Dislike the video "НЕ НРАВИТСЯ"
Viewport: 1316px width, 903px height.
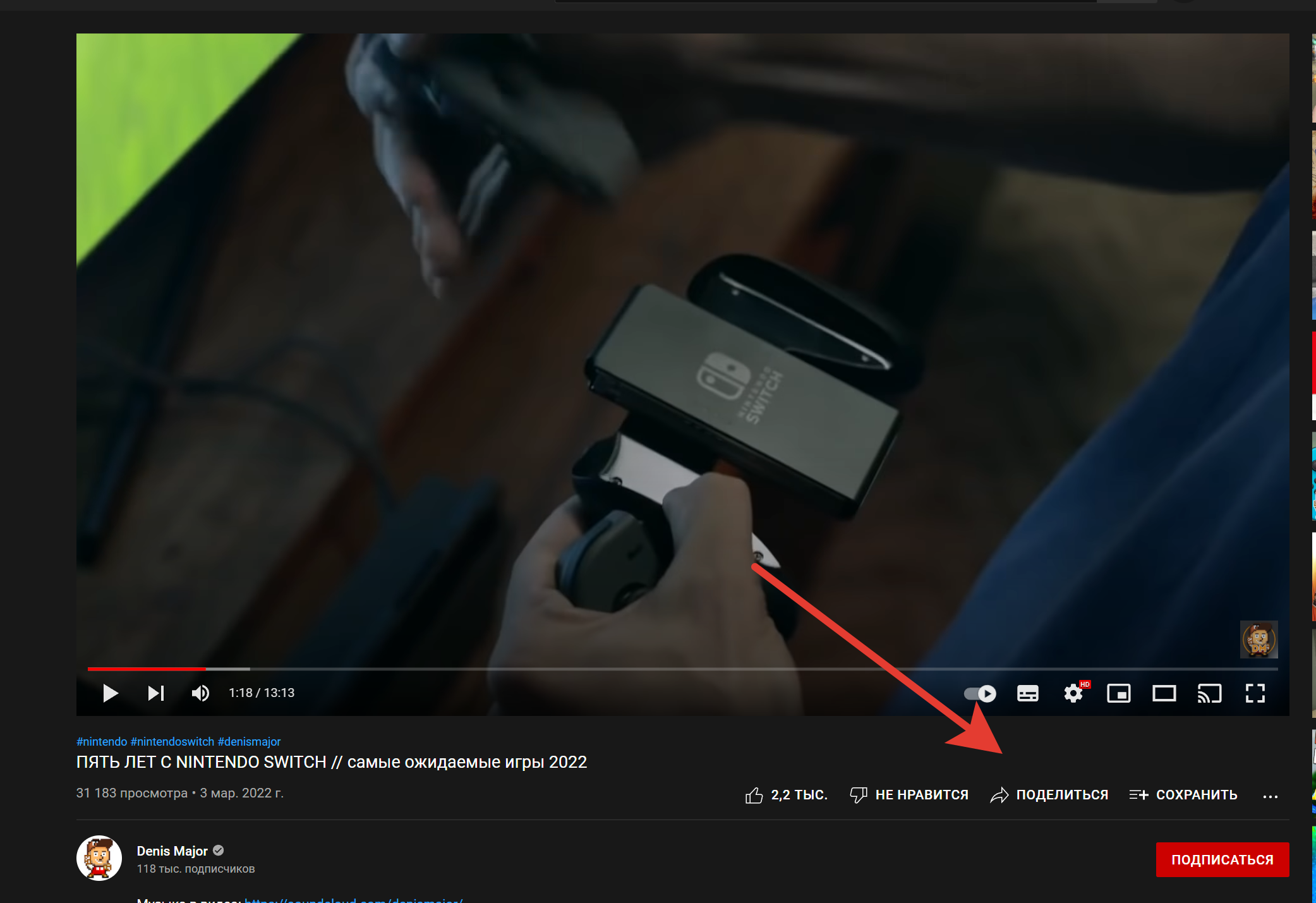pyautogui.click(x=909, y=795)
